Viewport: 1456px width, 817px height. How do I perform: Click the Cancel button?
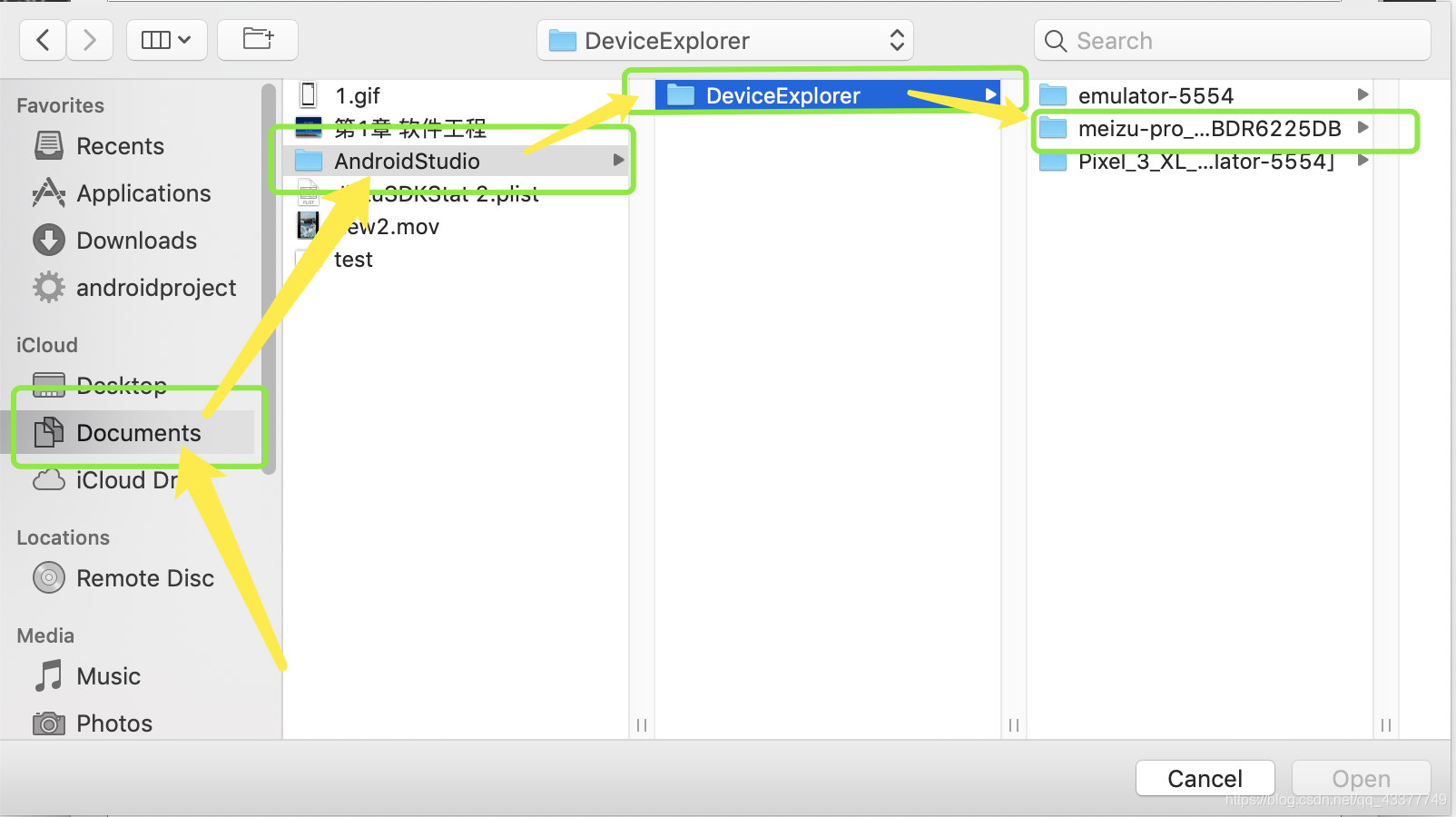tap(1205, 778)
